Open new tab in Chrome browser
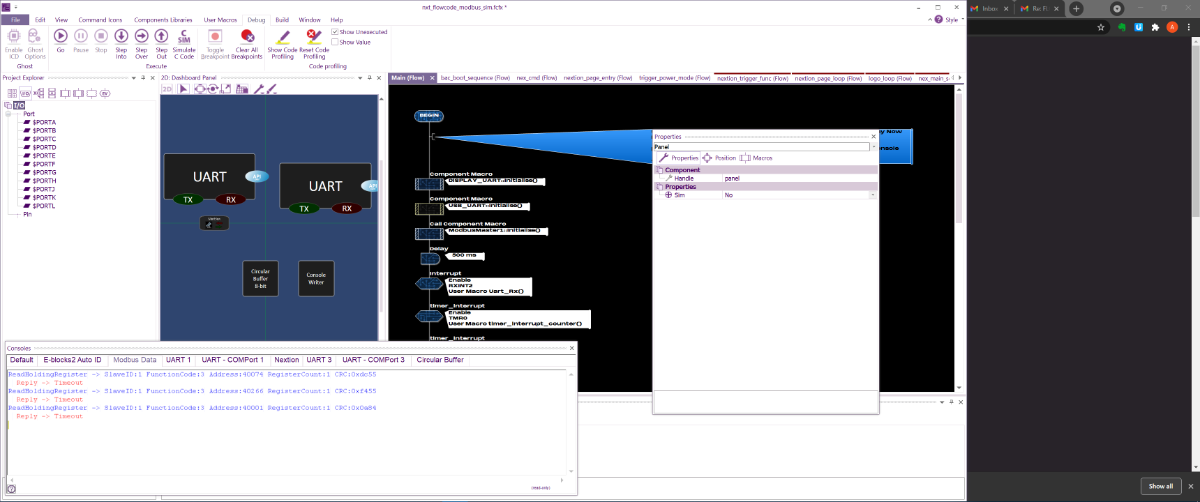 pos(1077,8)
